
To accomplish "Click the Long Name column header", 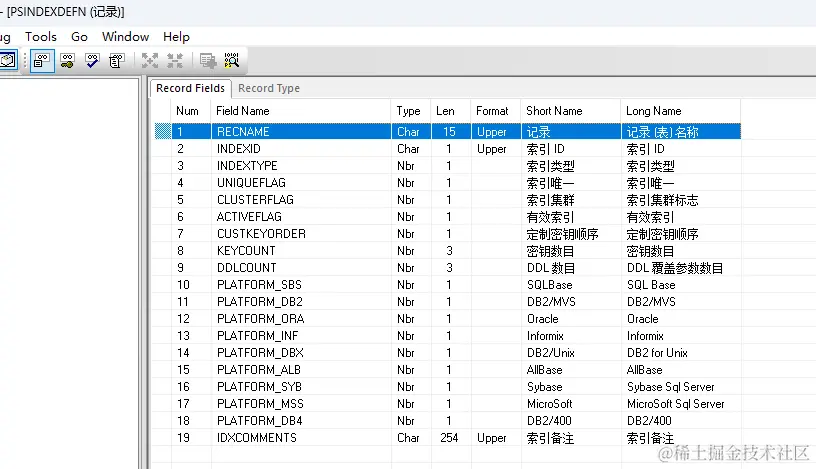I will tap(653, 111).
